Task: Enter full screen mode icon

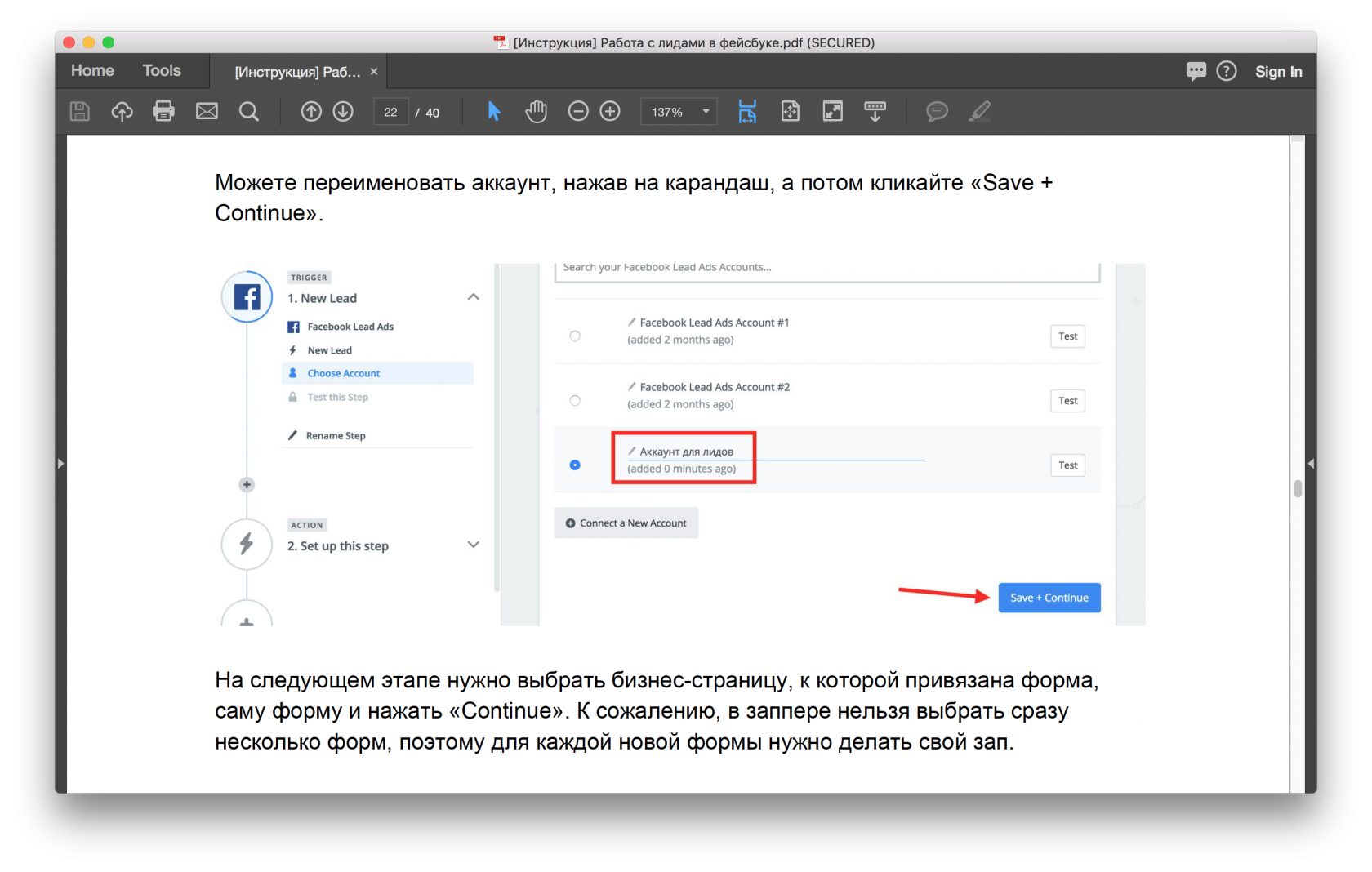Action: click(x=832, y=112)
